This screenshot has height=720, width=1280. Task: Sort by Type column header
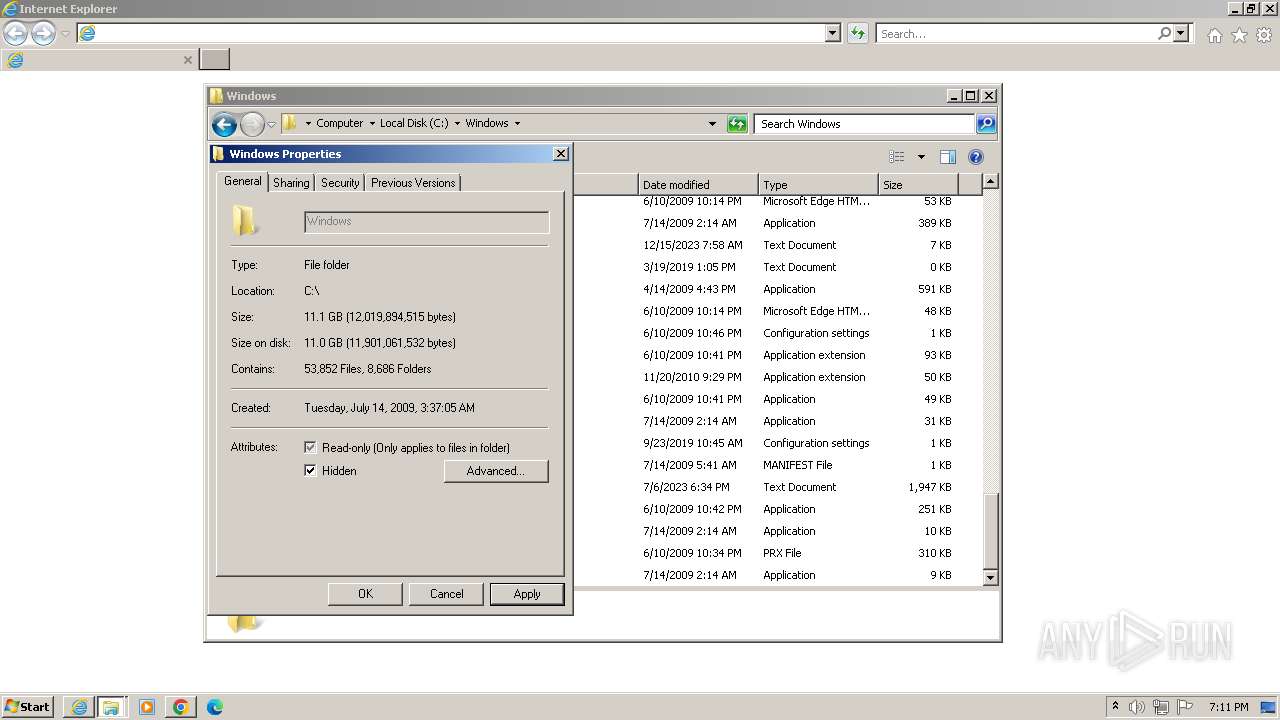tap(817, 184)
